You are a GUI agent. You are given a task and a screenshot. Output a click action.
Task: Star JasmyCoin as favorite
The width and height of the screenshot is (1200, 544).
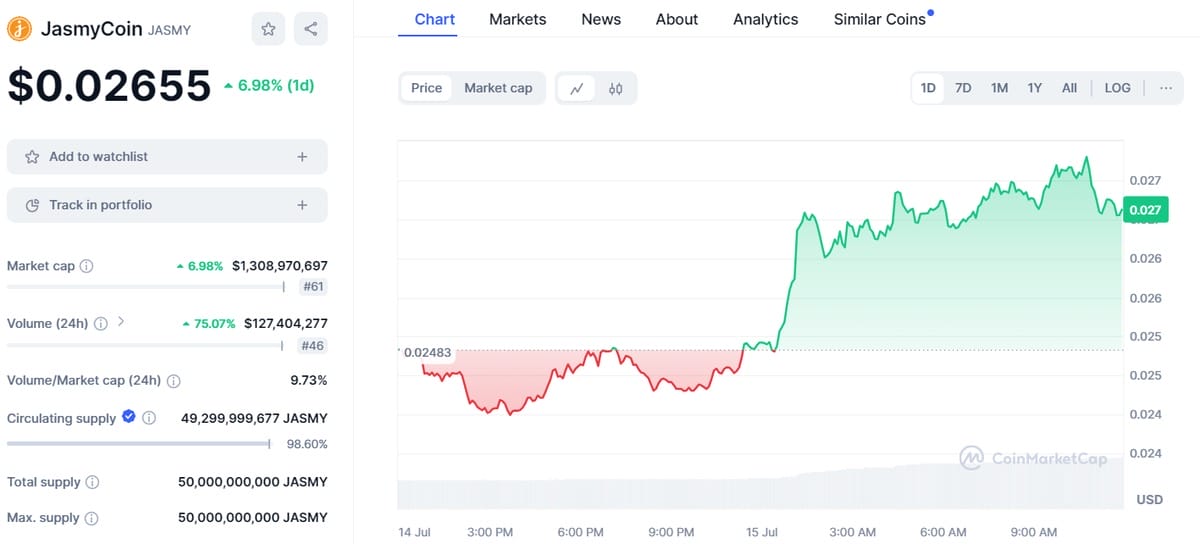268,29
